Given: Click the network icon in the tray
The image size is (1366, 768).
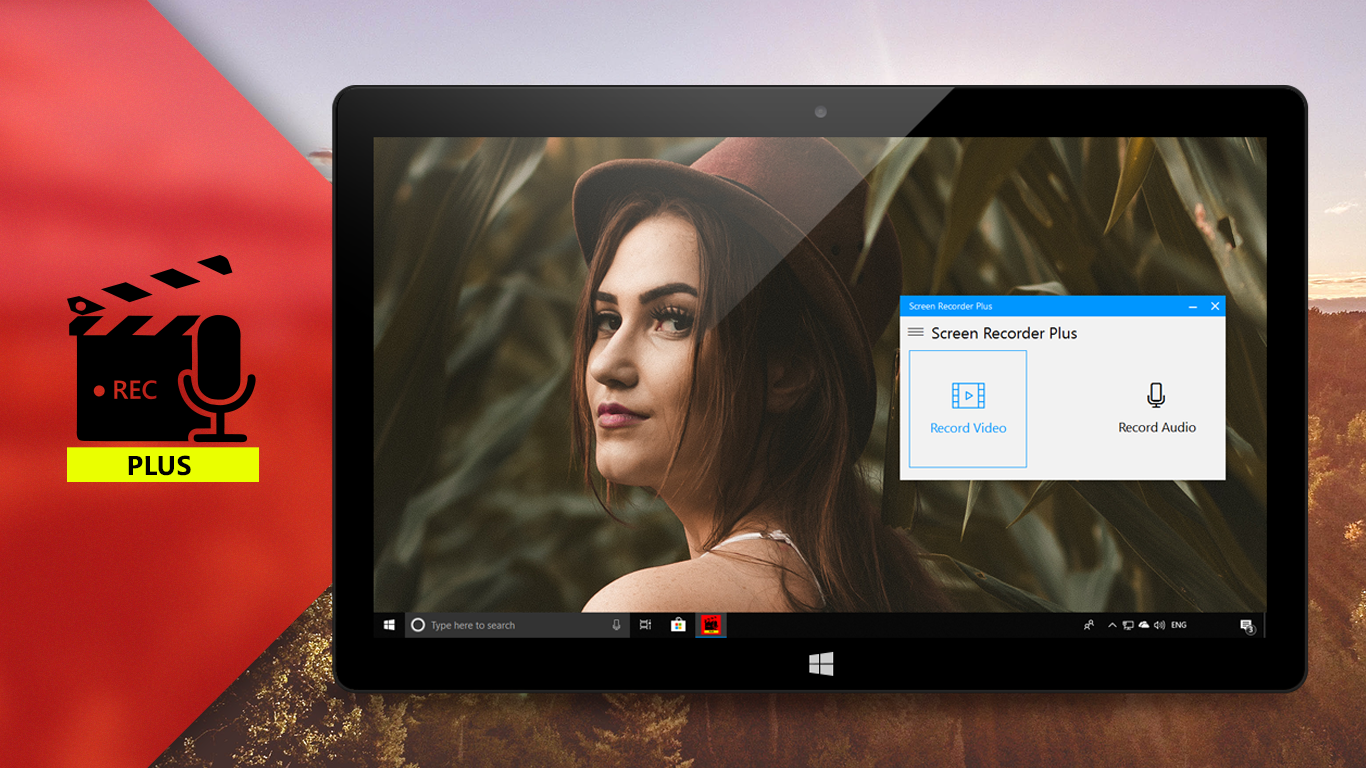Looking at the screenshot, I should click(x=1128, y=625).
